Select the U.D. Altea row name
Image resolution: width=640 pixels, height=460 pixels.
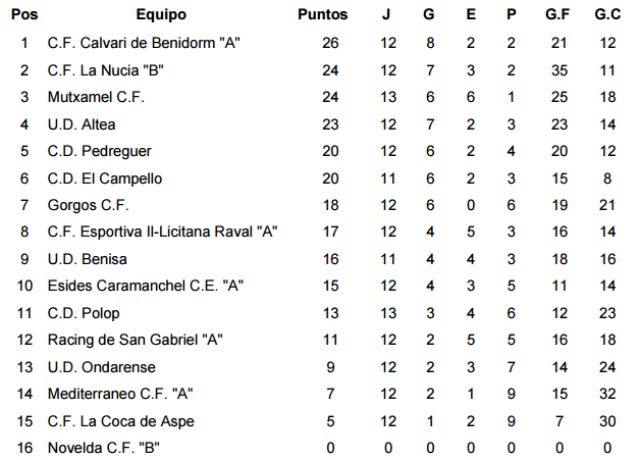point(82,124)
